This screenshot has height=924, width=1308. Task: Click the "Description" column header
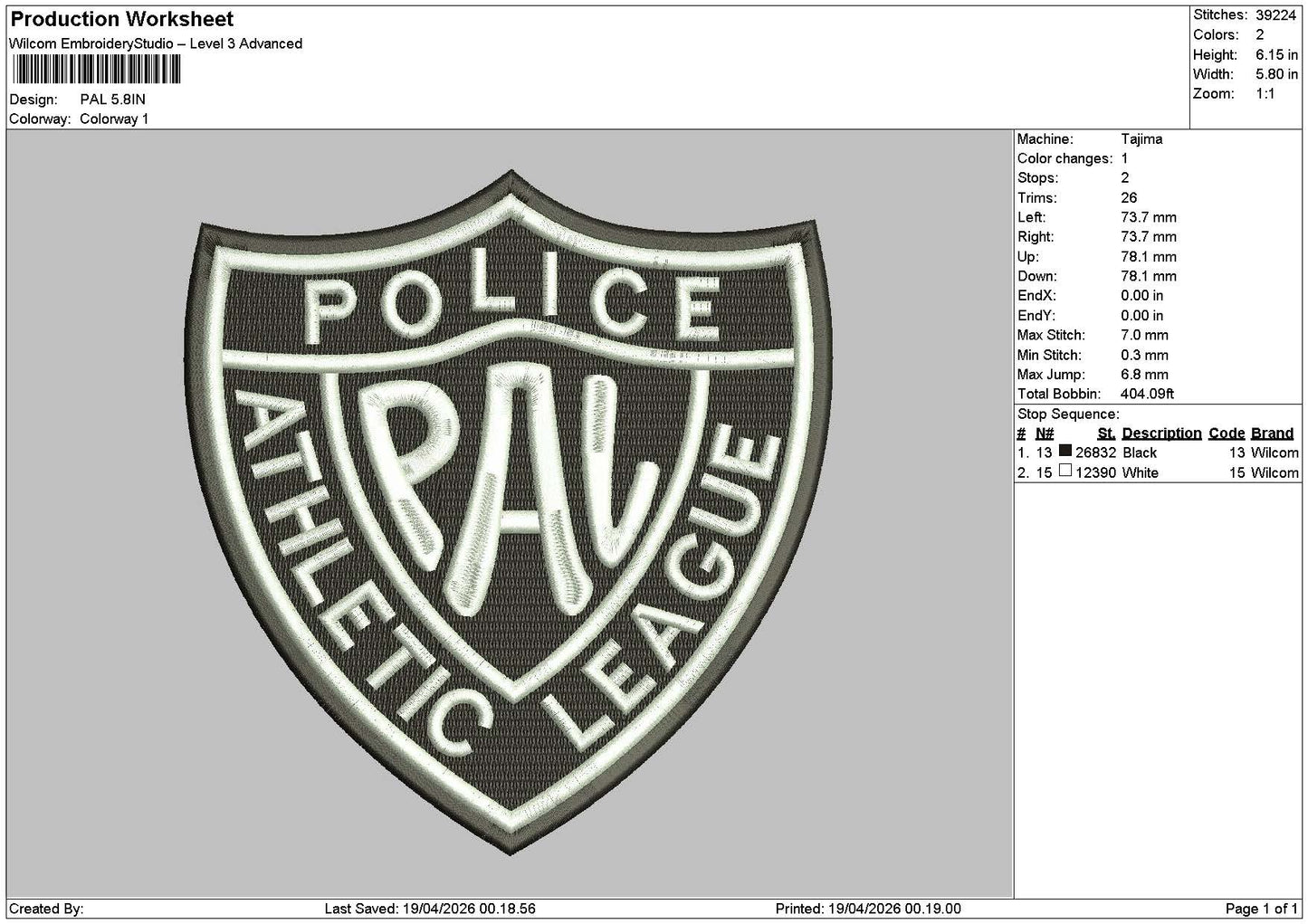[x=1162, y=433]
